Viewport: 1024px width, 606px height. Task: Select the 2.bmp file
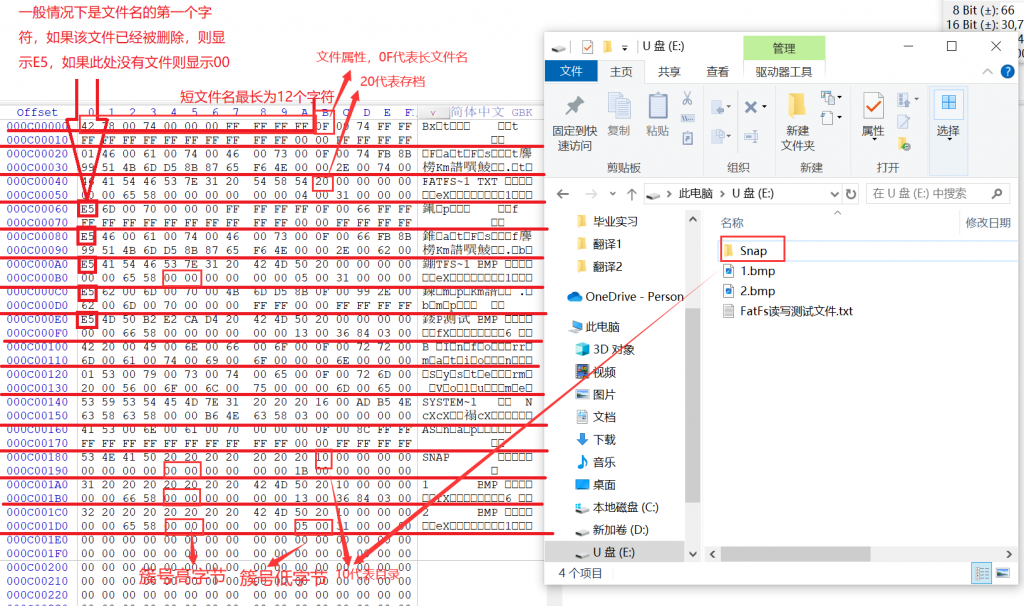[757, 291]
